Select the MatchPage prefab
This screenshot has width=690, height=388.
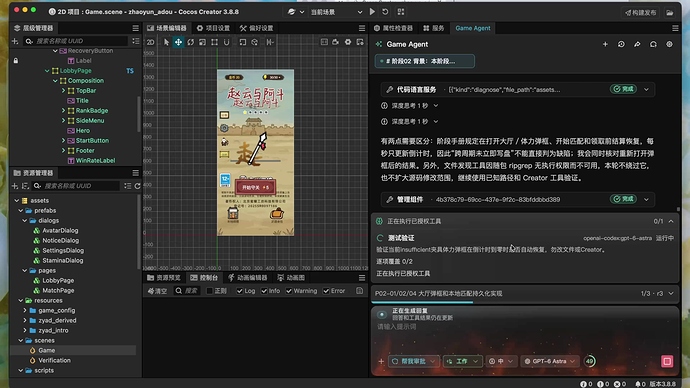(x=58, y=290)
